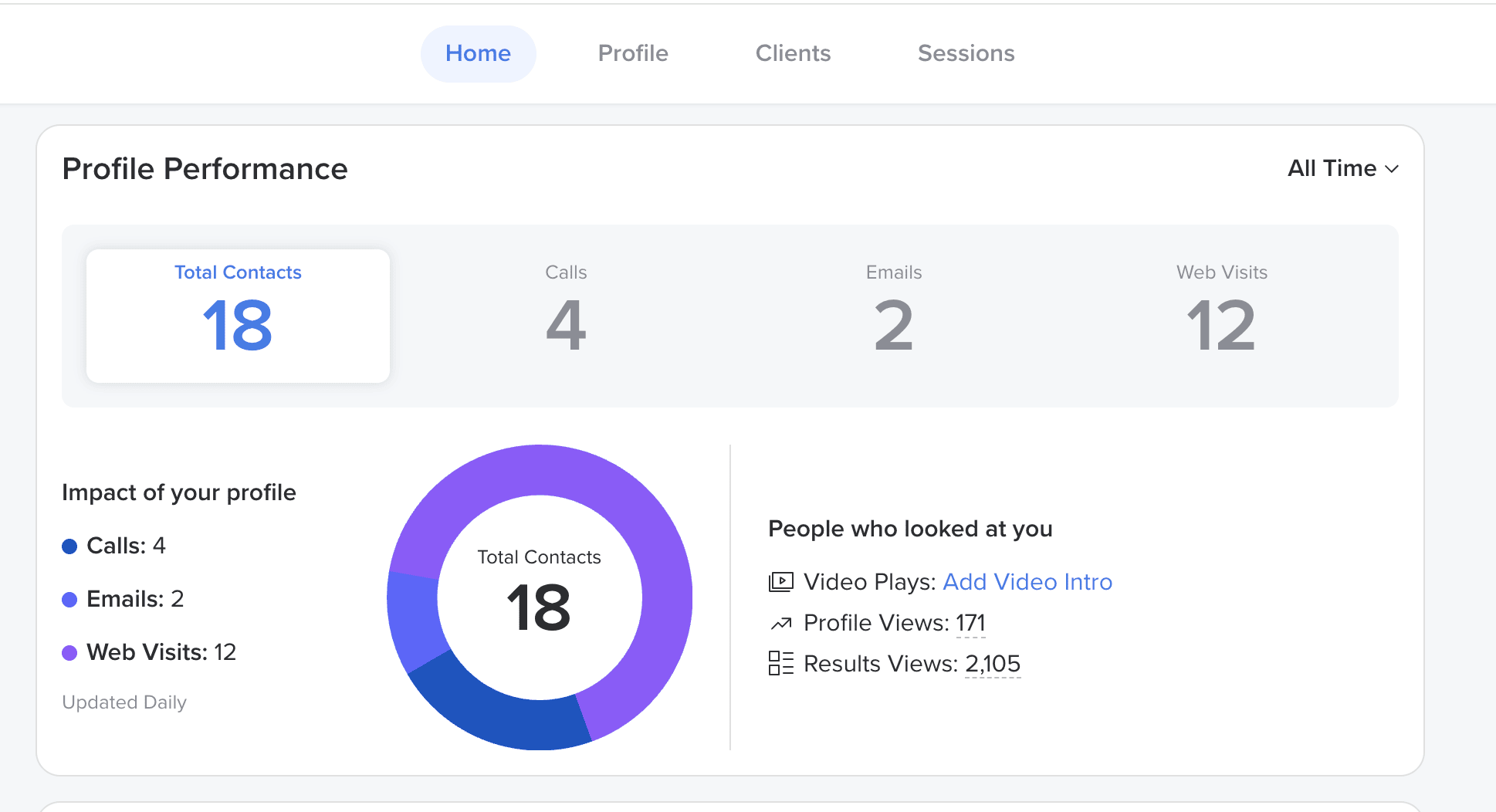Click the Profile Views trend arrow icon

[780, 623]
